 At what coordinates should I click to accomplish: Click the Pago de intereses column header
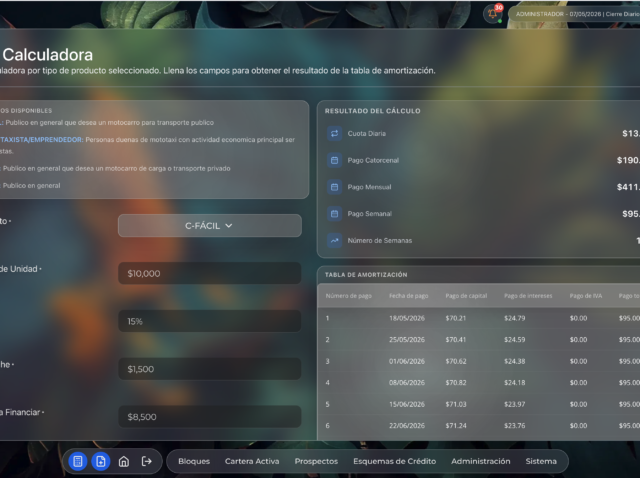(x=528, y=296)
